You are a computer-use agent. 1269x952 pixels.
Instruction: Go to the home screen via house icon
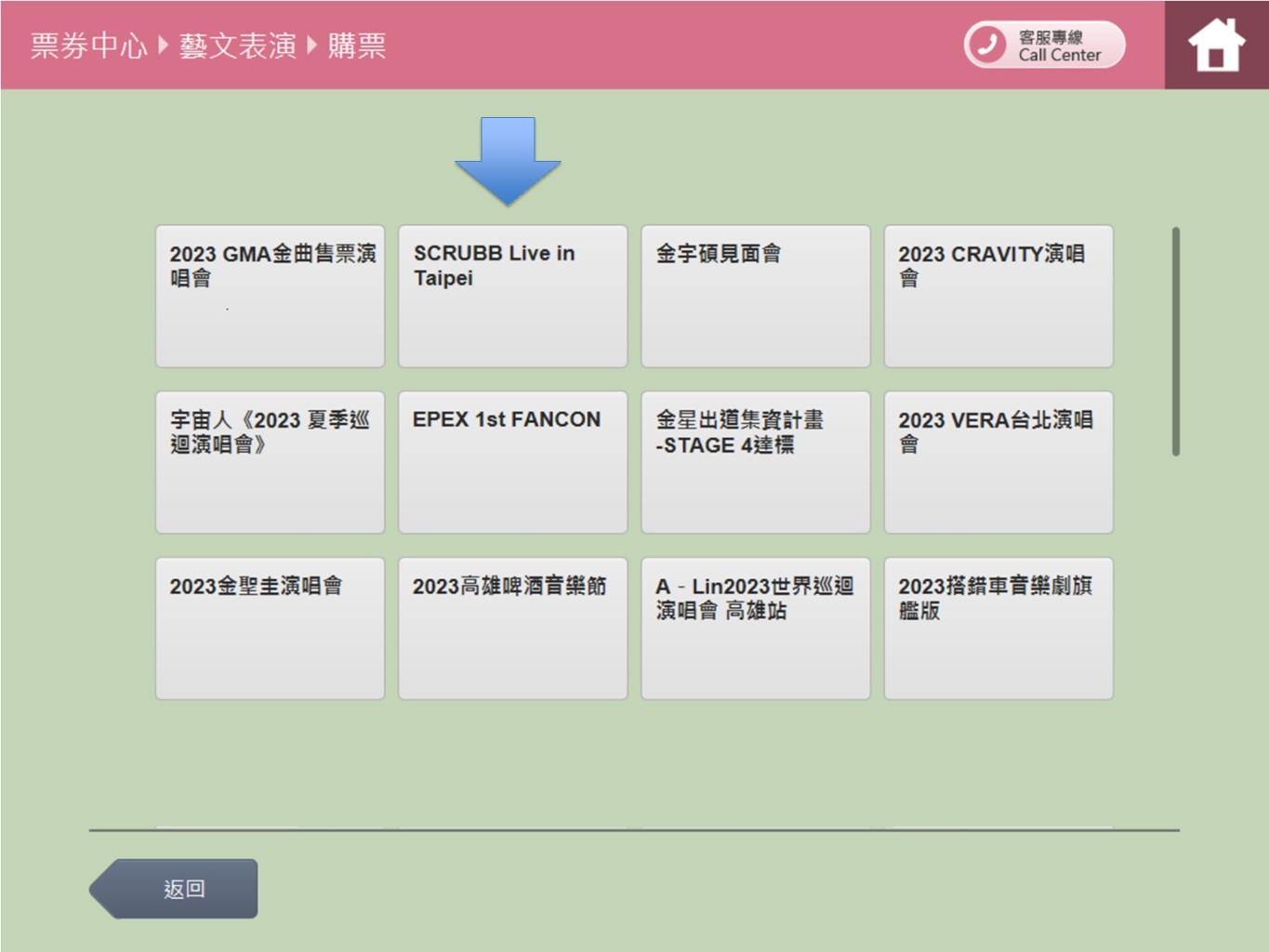[1215, 45]
